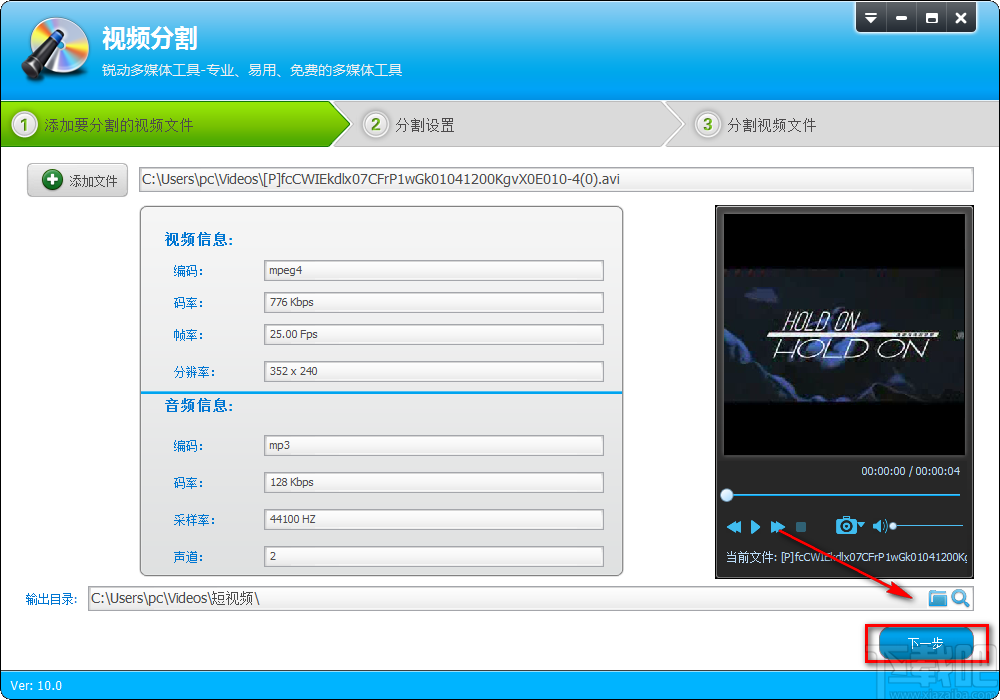Click the Ver: 10.0 status text
The height and width of the screenshot is (700, 1000).
[x=36, y=686]
